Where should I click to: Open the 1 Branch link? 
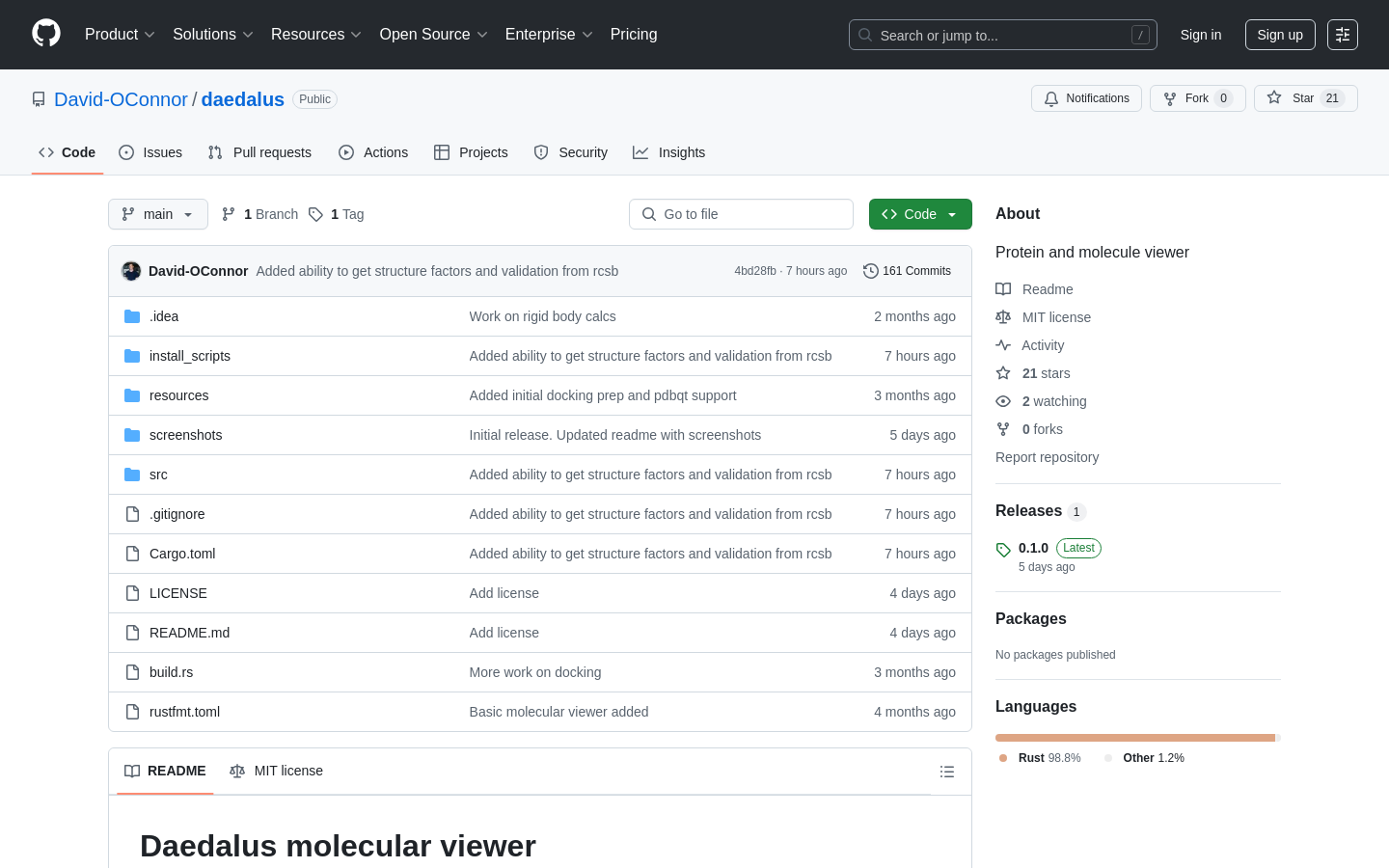tap(259, 214)
